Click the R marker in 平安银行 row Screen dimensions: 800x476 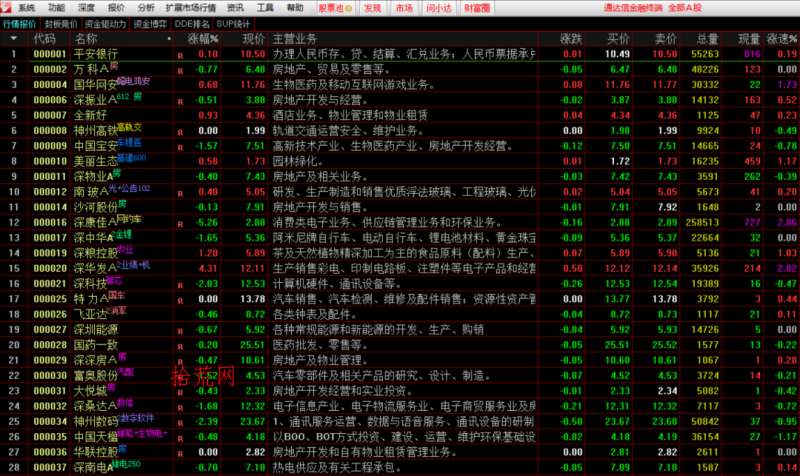coord(180,56)
